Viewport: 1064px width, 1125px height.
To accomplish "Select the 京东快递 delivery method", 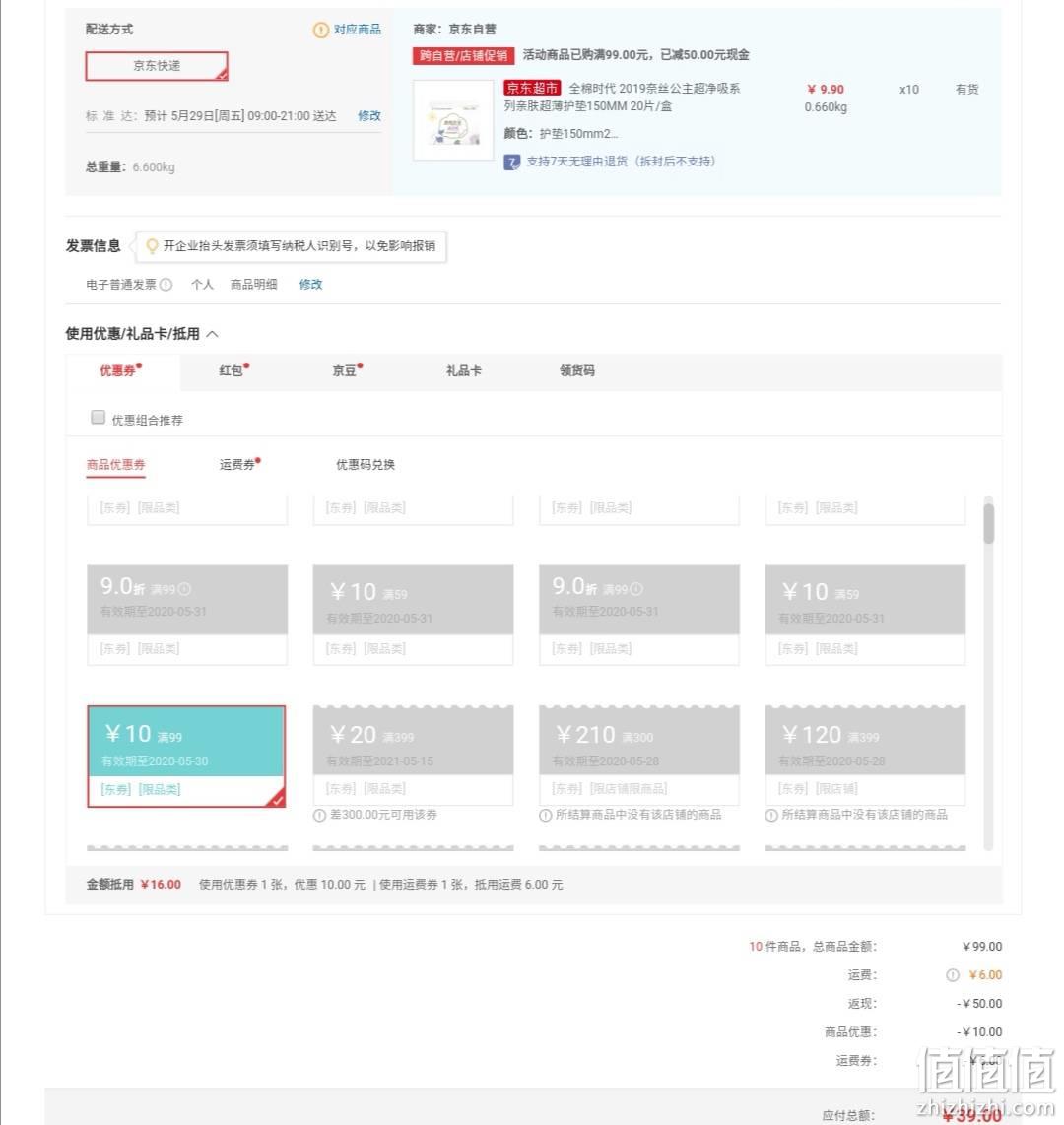I will (x=157, y=66).
